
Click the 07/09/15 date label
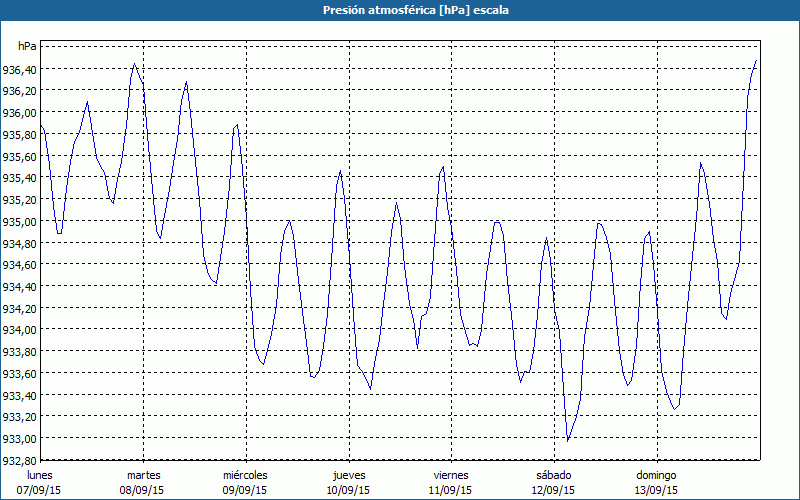(x=41, y=490)
